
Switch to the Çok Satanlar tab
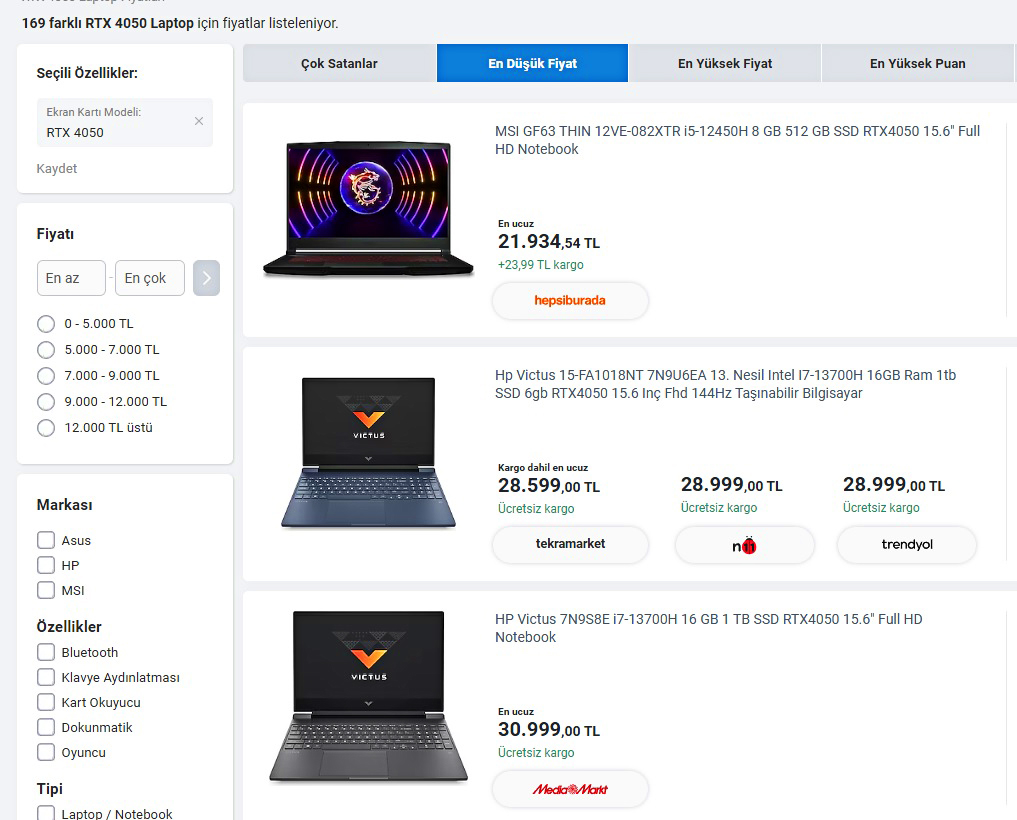click(x=339, y=63)
